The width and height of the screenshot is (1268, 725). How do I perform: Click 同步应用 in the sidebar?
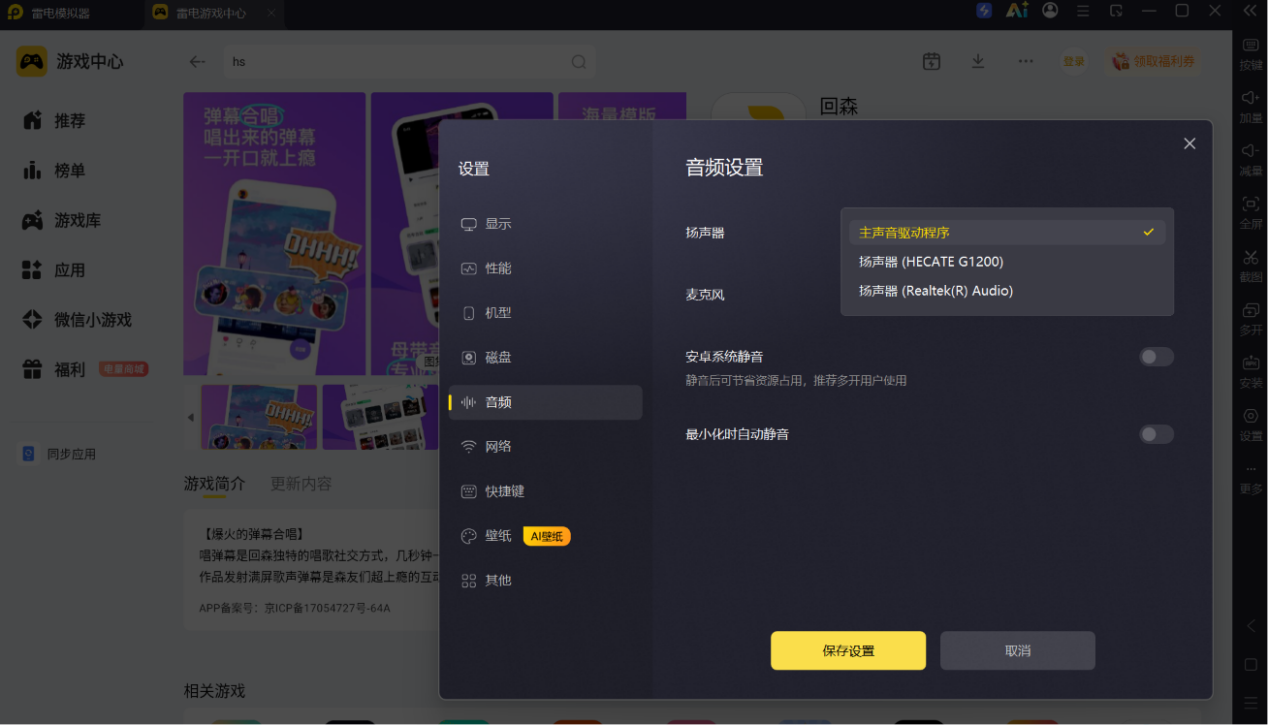point(59,454)
